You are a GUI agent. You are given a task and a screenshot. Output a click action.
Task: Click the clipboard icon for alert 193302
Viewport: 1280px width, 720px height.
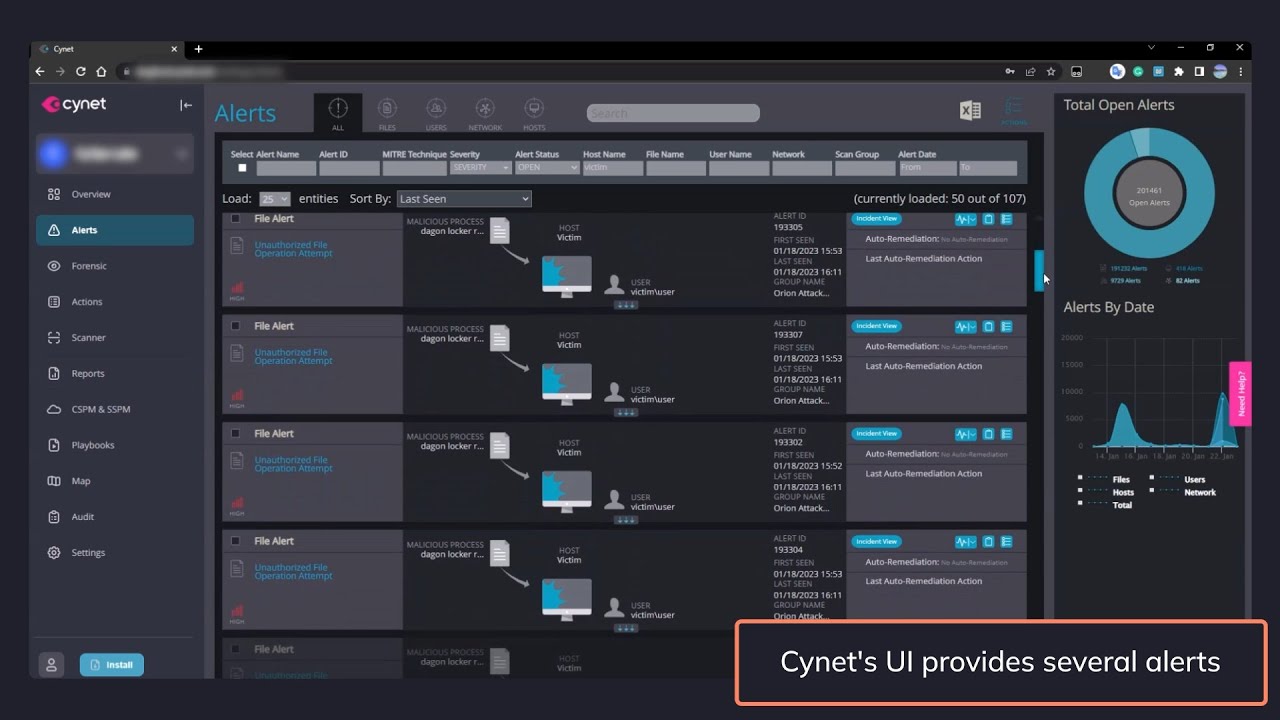(988, 434)
